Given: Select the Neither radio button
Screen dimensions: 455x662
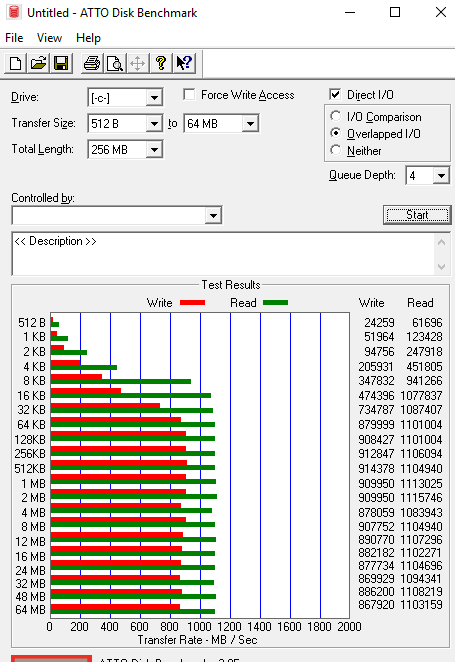Looking at the screenshot, I should point(336,150).
